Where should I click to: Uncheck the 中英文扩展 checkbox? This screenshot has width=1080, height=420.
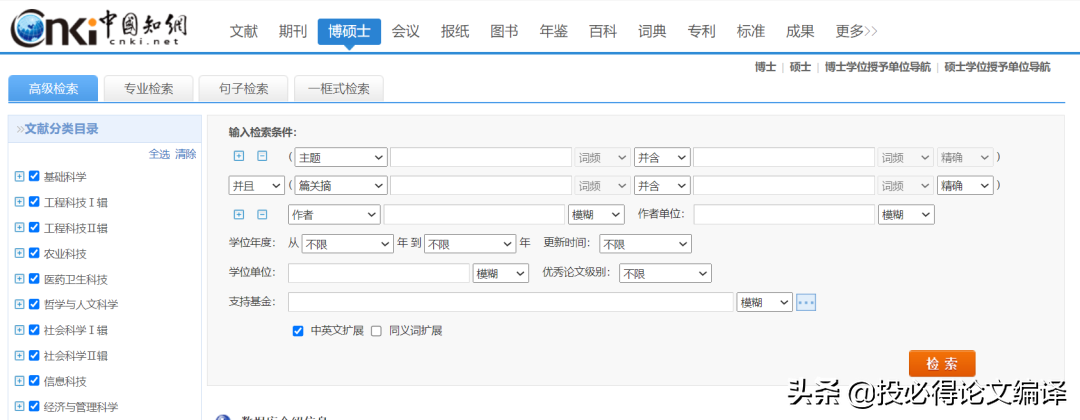click(x=297, y=331)
